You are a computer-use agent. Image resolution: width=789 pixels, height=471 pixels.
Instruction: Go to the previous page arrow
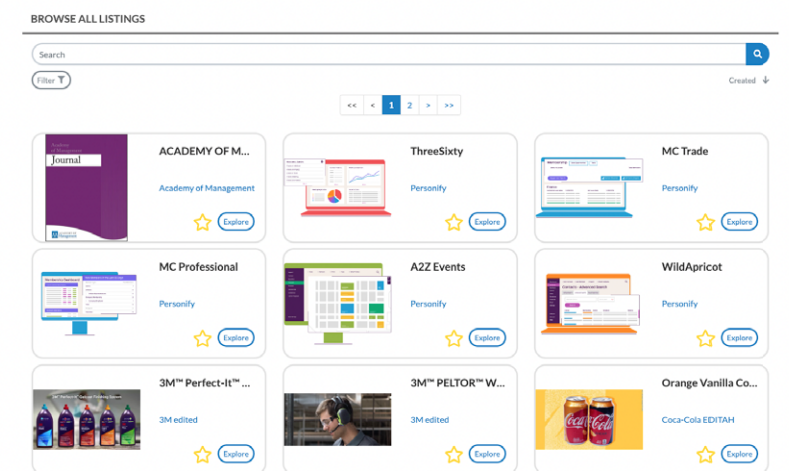(372, 105)
